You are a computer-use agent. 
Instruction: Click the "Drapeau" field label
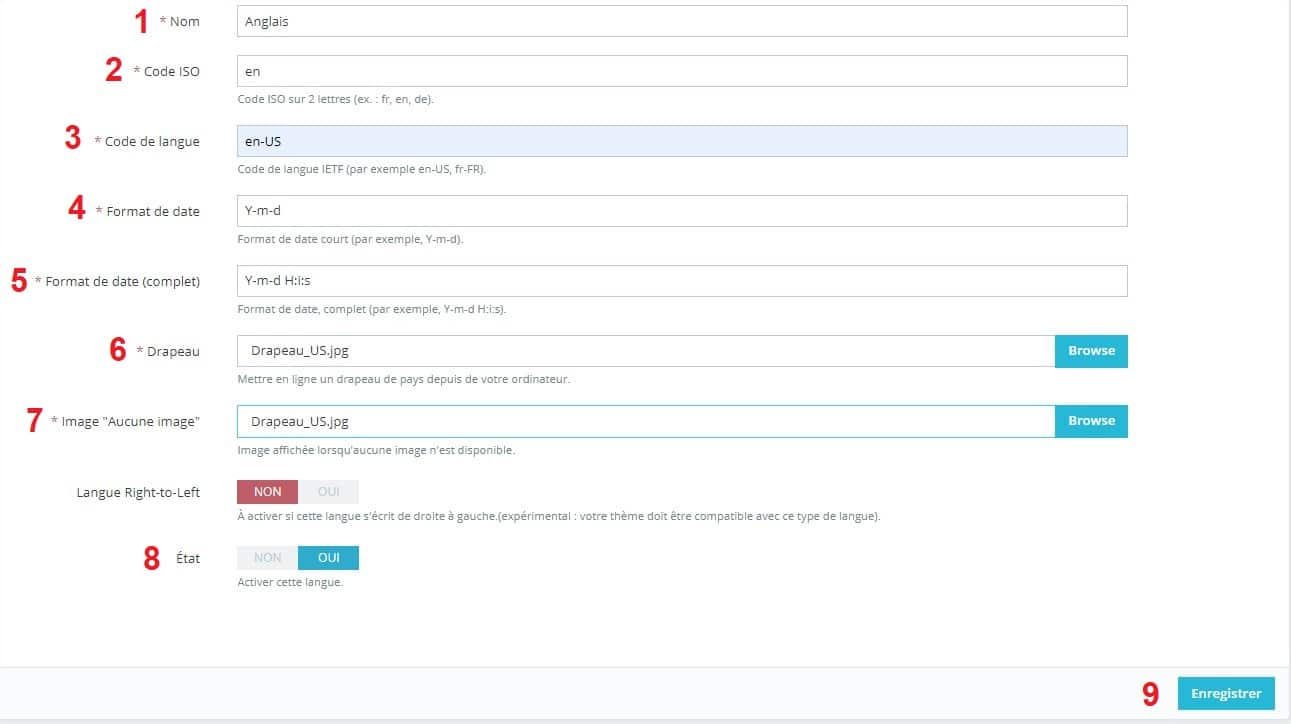click(x=173, y=352)
